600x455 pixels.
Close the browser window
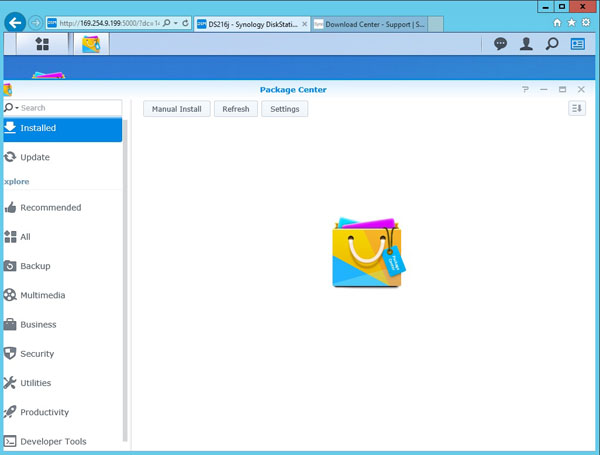583,7
